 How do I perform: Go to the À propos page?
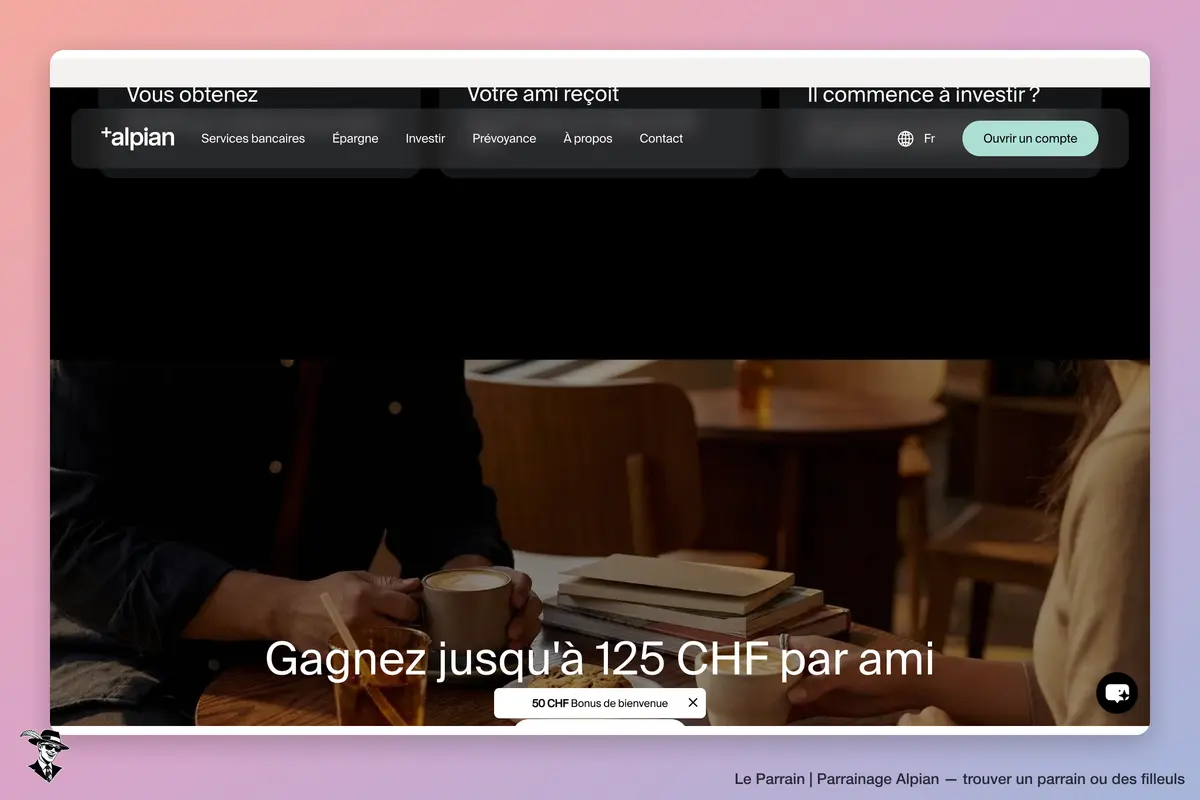(x=588, y=139)
